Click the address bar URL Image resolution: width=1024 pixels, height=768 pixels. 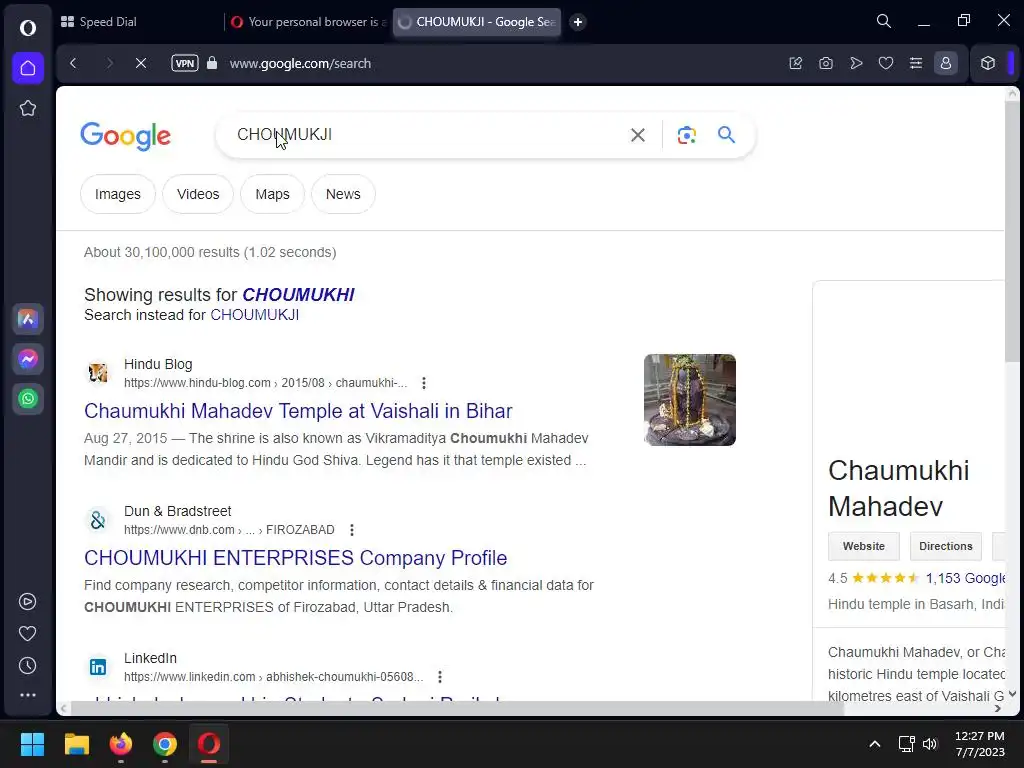pos(300,63)
